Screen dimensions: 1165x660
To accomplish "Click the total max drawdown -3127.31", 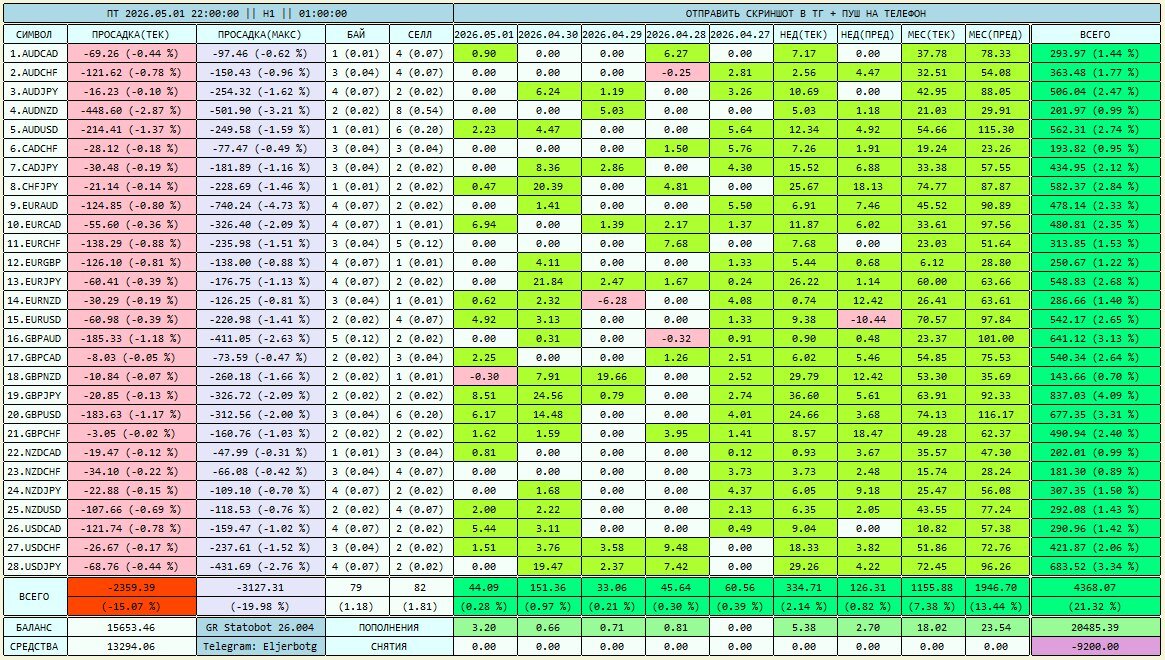I will coord(261,587).
